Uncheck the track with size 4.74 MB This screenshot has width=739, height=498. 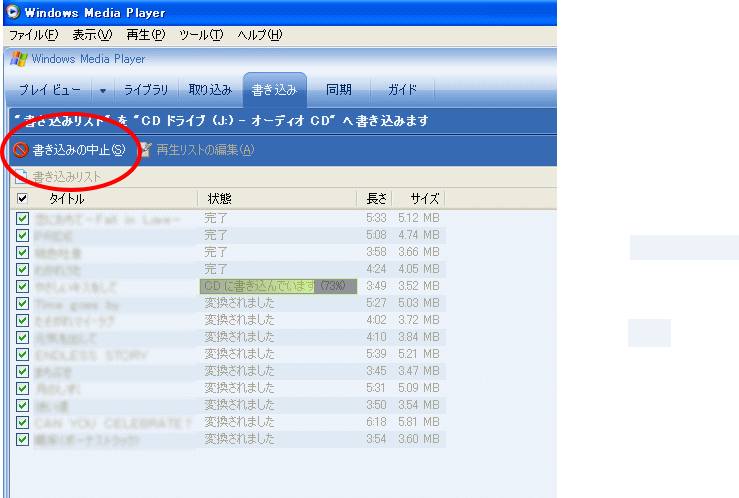tap(22, 235)
